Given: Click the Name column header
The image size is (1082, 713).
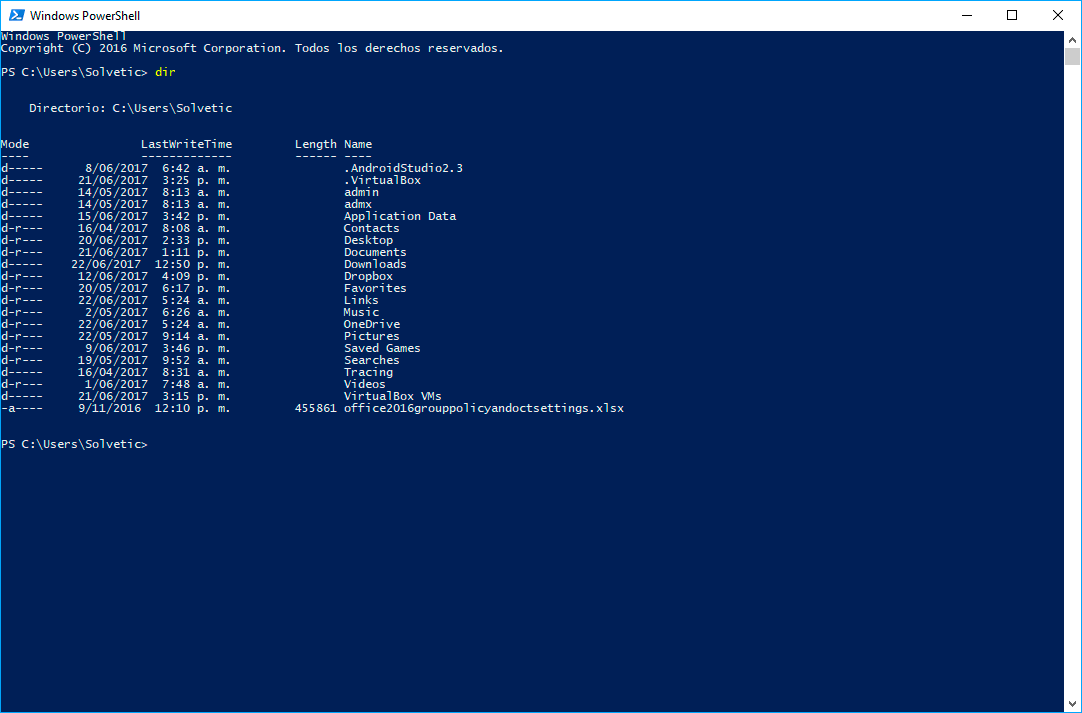Looking at the screenshot, I should [x=358, y=144].
